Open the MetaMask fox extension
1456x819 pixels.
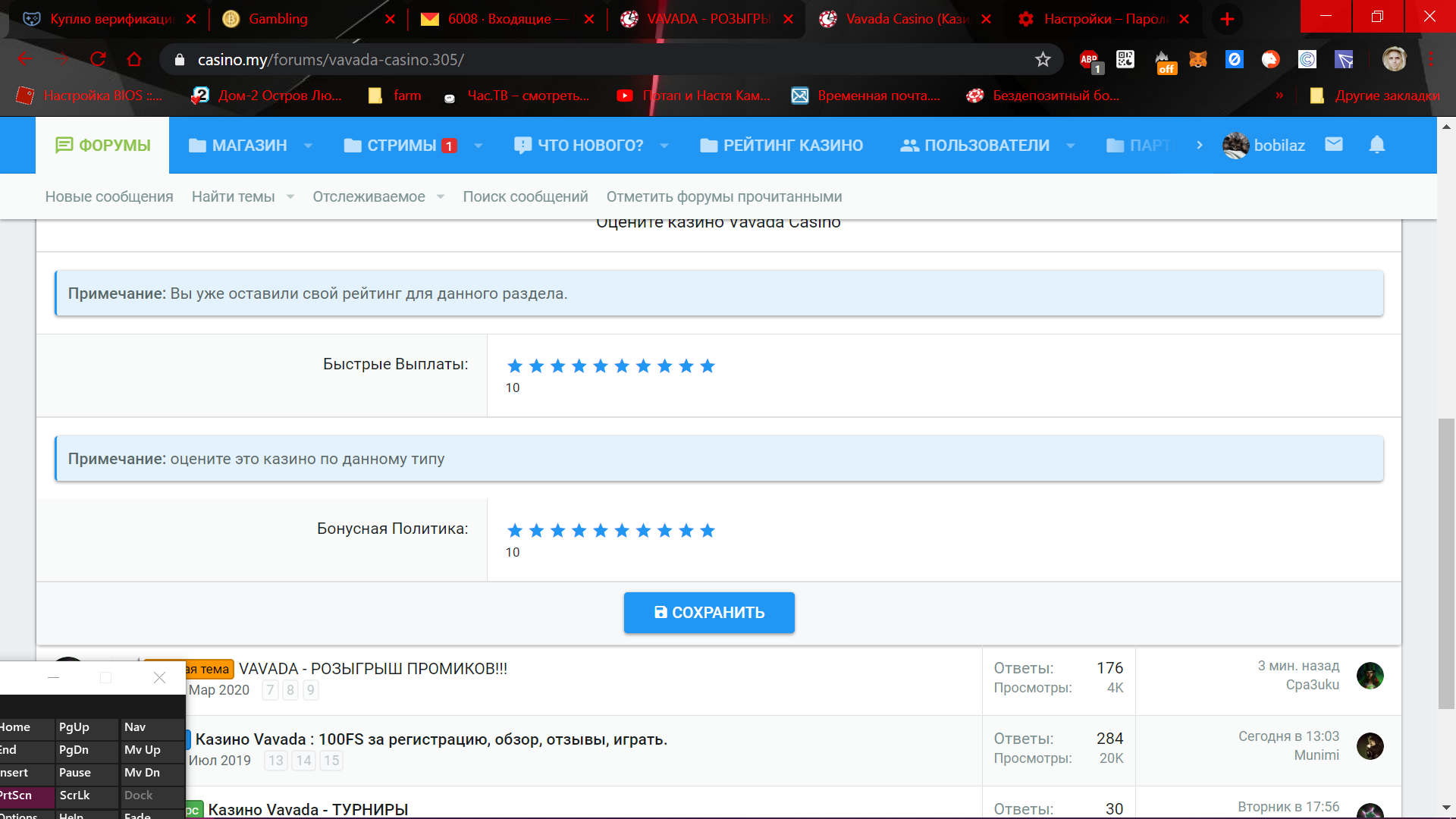pos(1198,59)
